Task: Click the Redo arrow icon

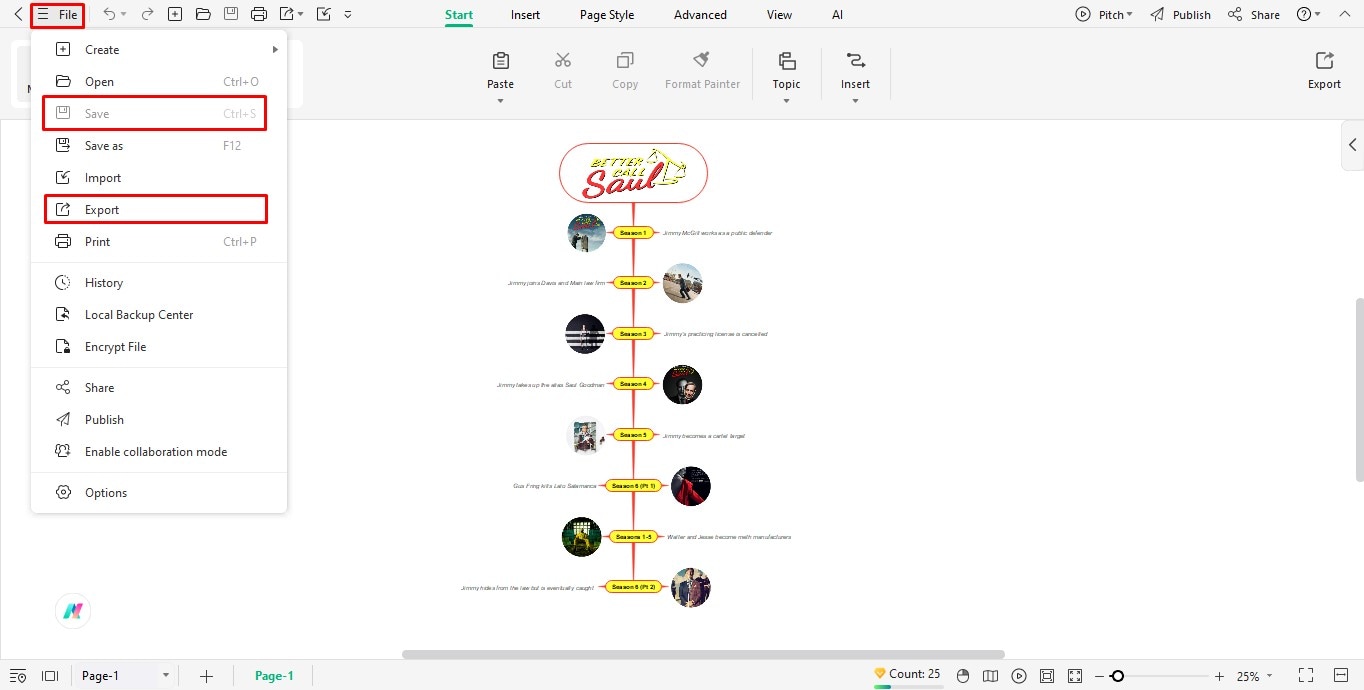Action: coord(147,14)
